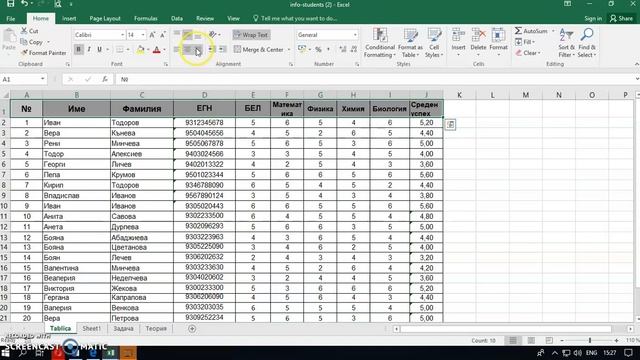The width and height of the screenshot is (640, 360).
Task: Toggle Bold formatting
Action: (x=78, y=49)
